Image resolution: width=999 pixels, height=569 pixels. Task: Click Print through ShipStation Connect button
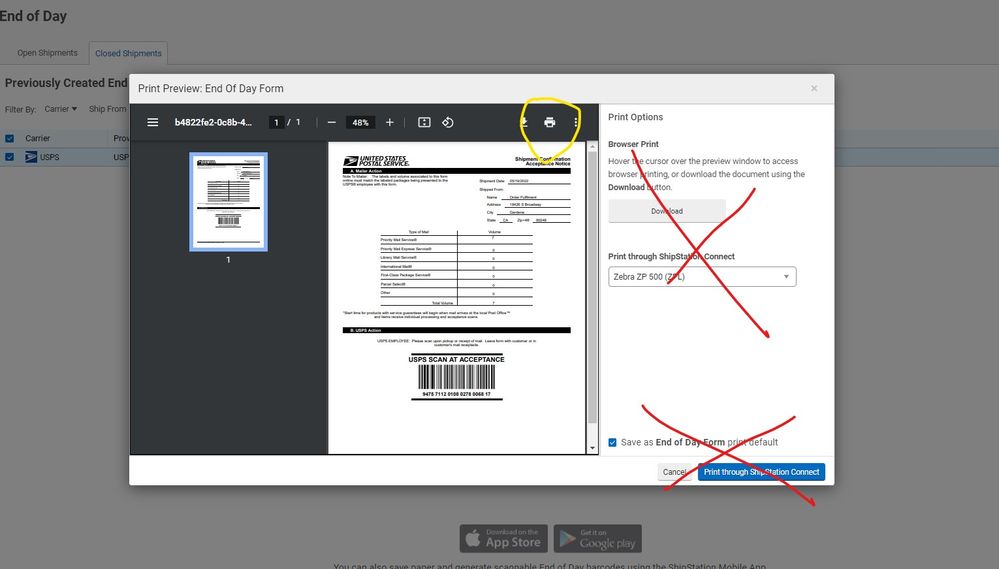[x=761, y=472]
